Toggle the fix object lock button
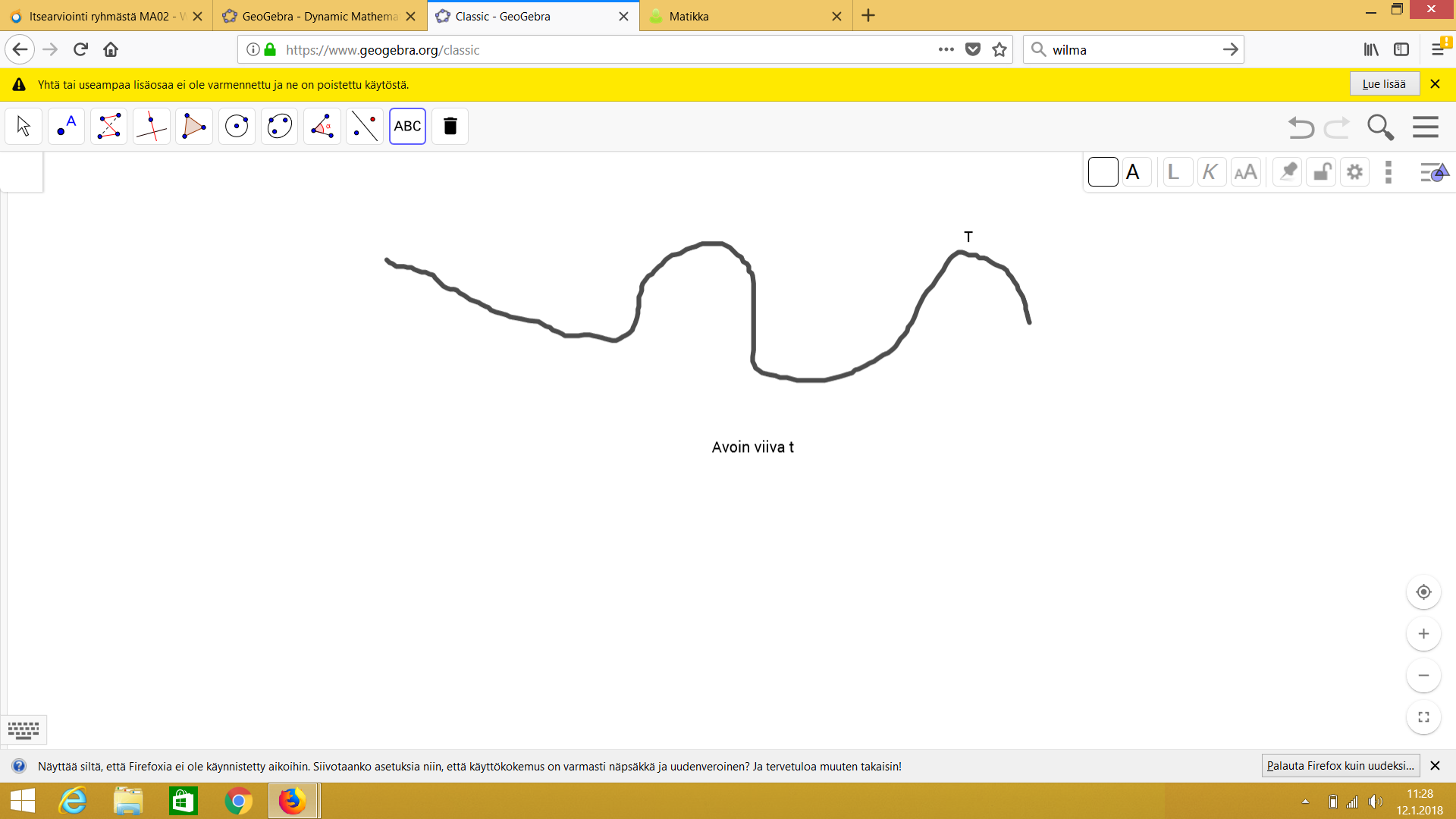The width and height of the screenshot is (1456, 819). 1321,172
